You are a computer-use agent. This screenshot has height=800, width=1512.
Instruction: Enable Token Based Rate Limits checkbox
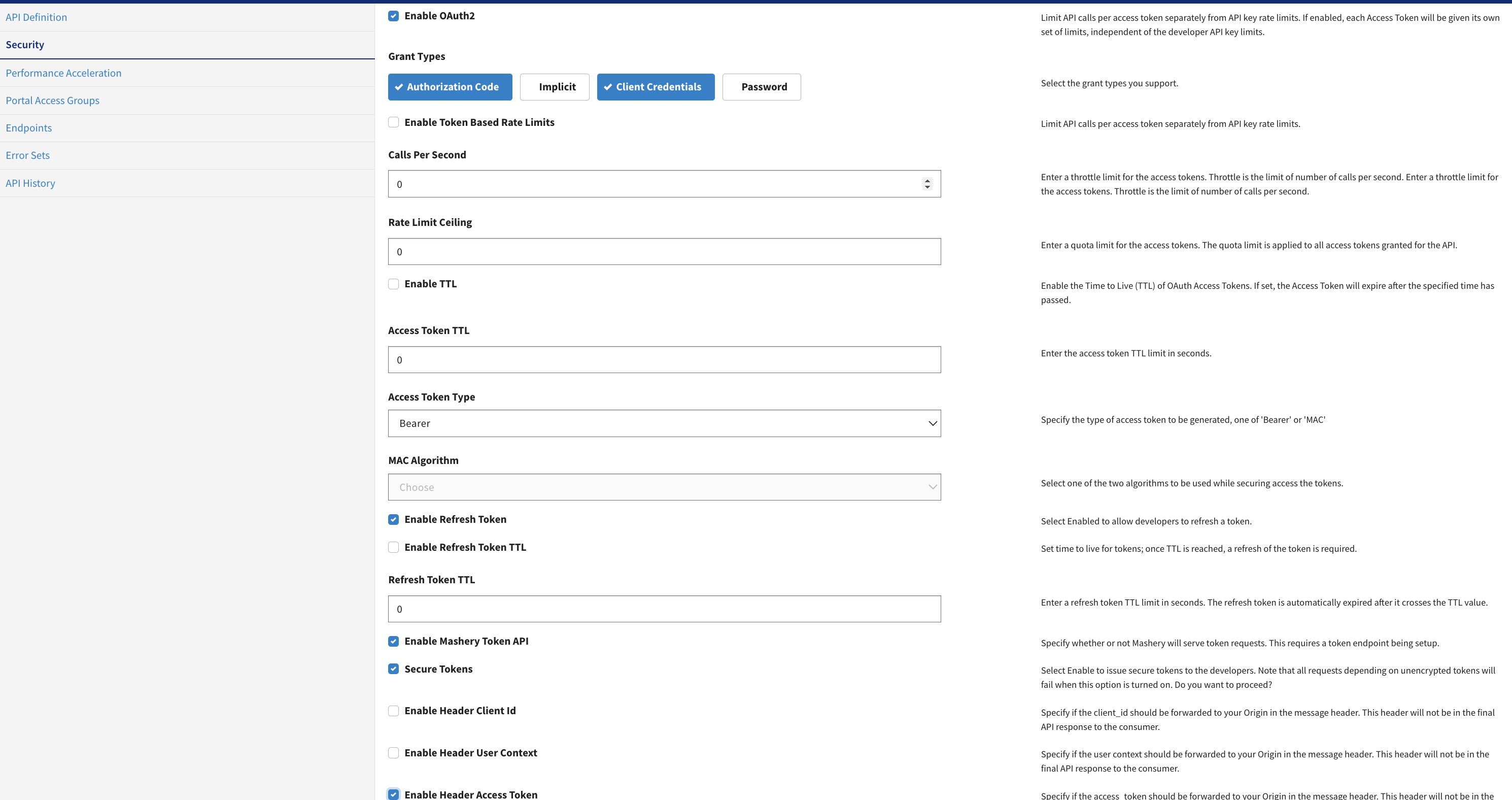(393, 122)
